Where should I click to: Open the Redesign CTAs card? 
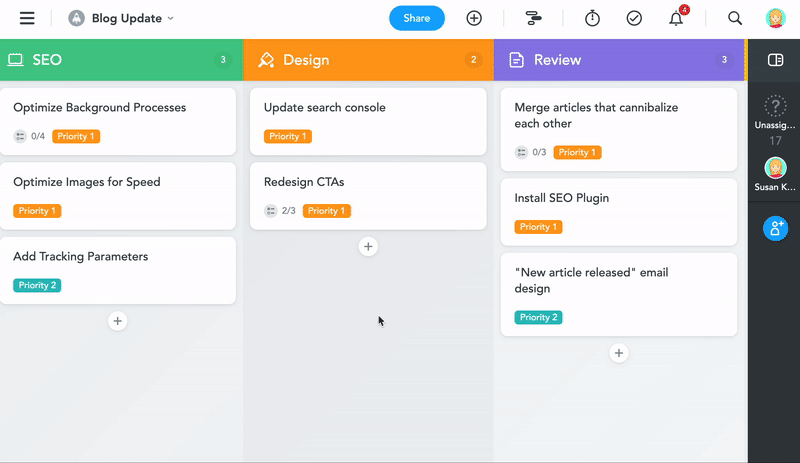368,183
